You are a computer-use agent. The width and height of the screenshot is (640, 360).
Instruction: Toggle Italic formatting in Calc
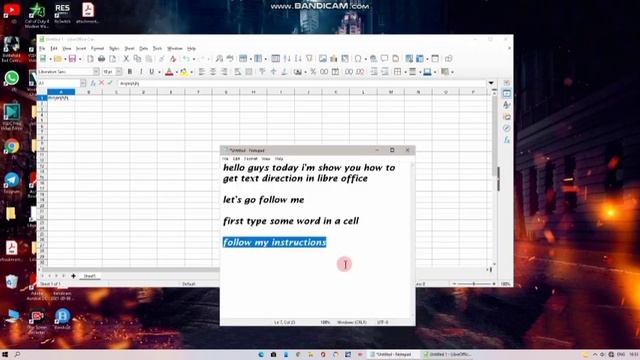click(141, 72)
